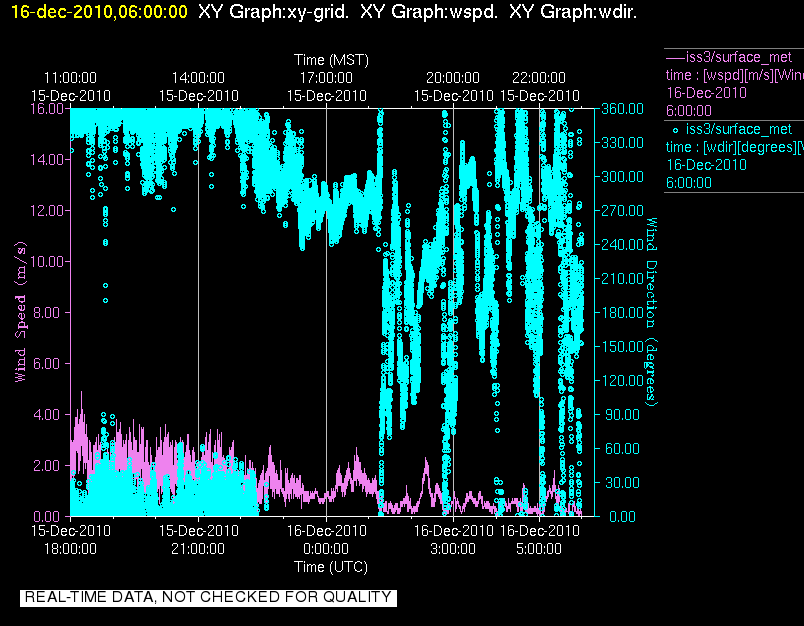
Task: Click the 11:00:00 MST tick label
Action: pos(70,78)
